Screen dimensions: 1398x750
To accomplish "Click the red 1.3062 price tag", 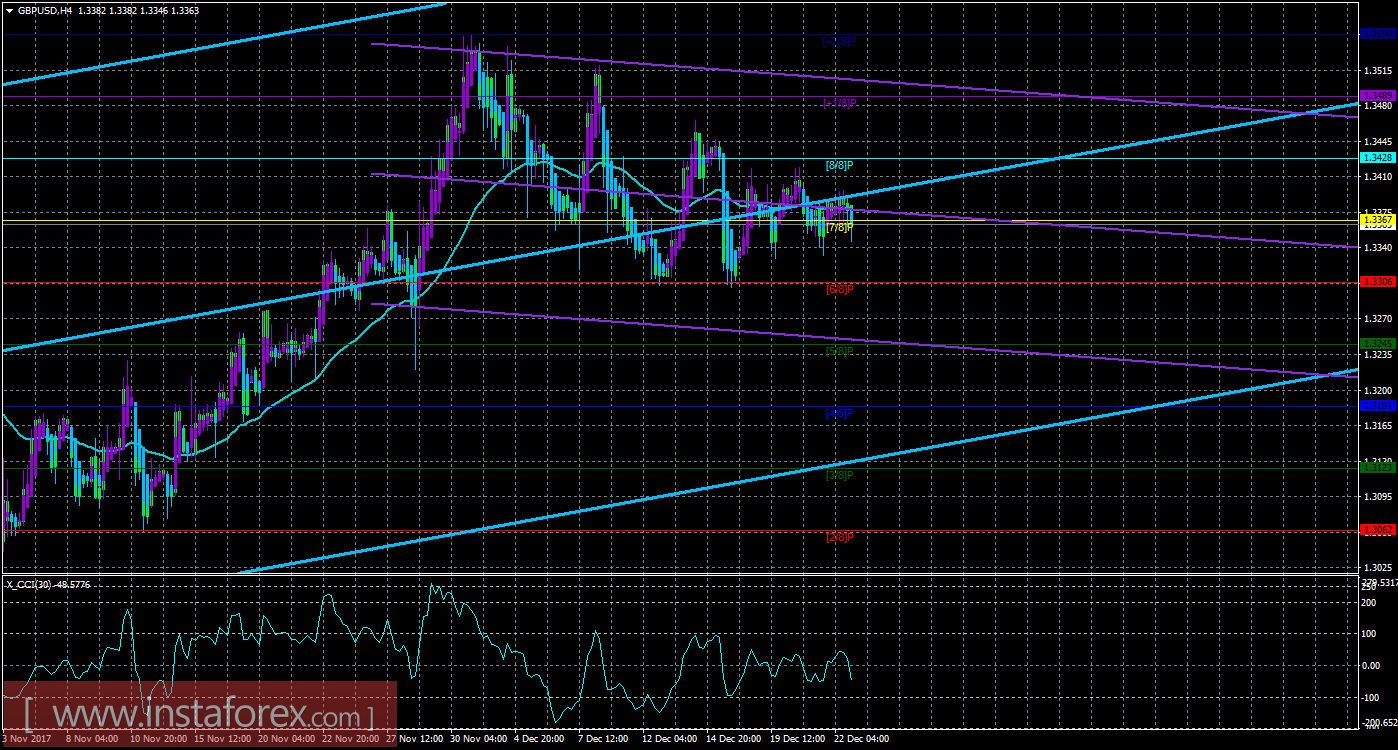I will click(1378, 530).
